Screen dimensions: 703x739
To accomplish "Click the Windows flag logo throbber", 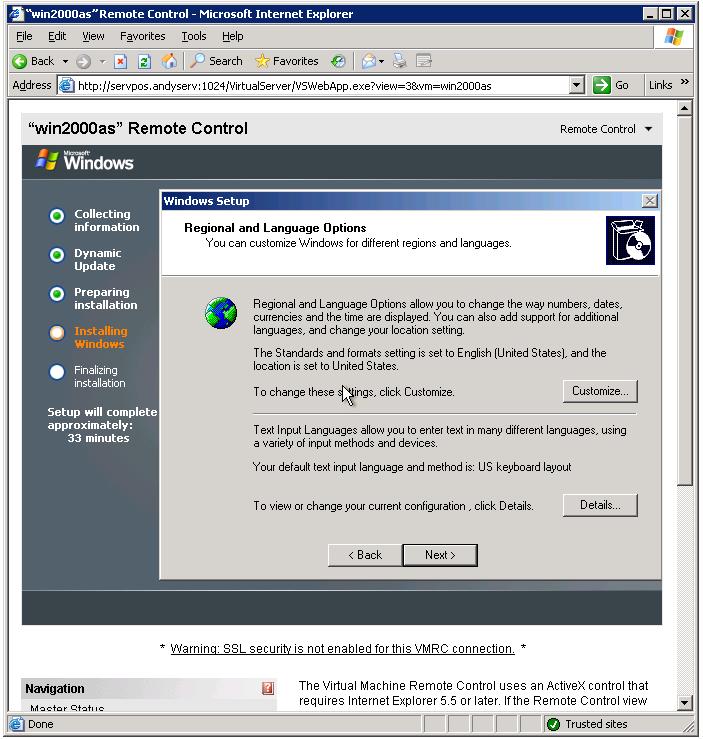I will 674,37.
